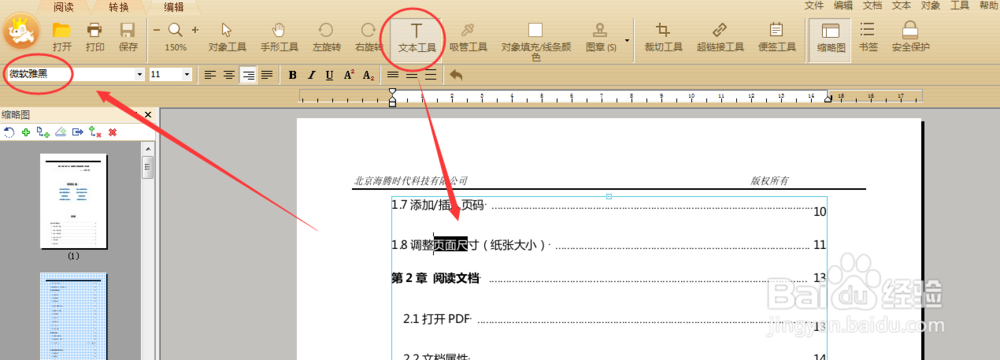Set the widest line spacing option
1000x360 pixels.
click(x=431, y=75)
